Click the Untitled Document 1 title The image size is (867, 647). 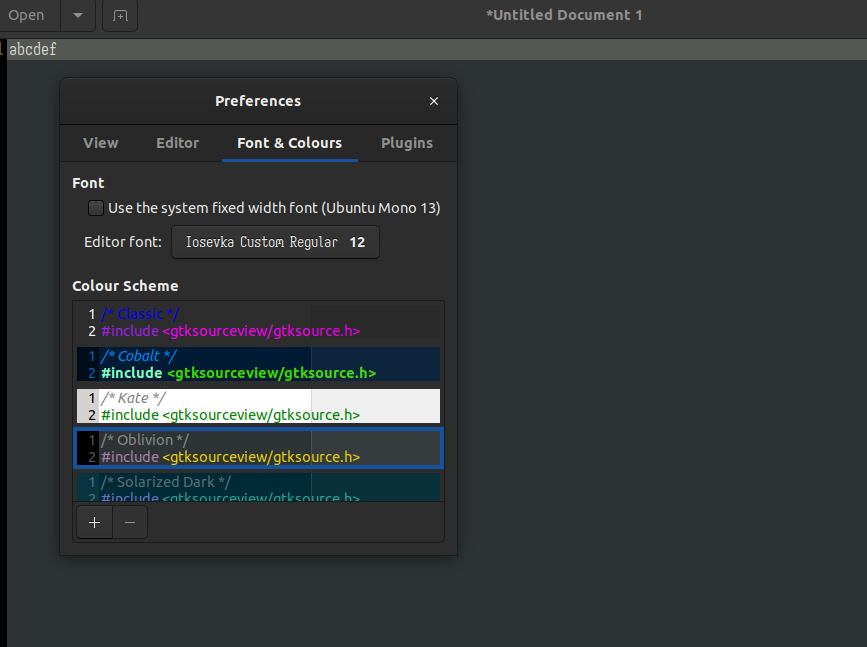(564, 15)
